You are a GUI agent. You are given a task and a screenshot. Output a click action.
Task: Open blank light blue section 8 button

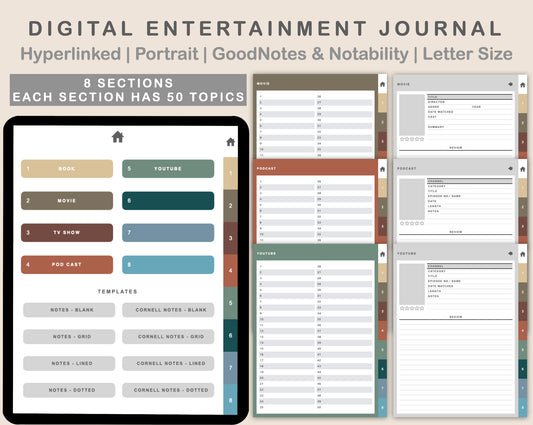click(x=168, y=265)
